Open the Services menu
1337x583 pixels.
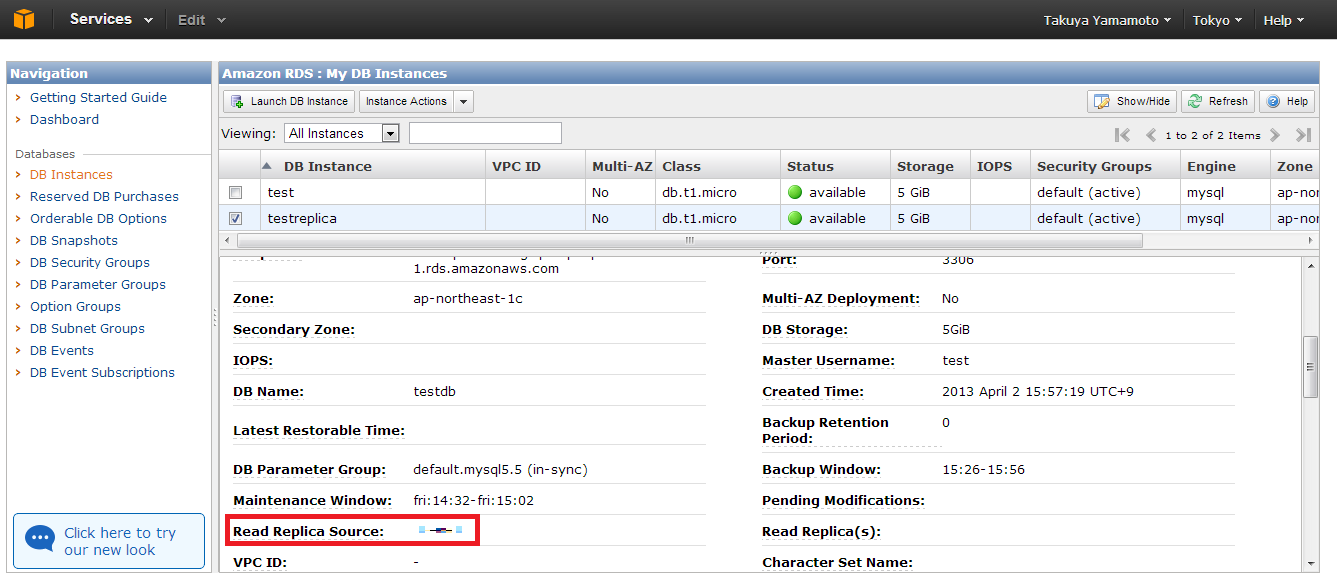(x=111, y=19)
